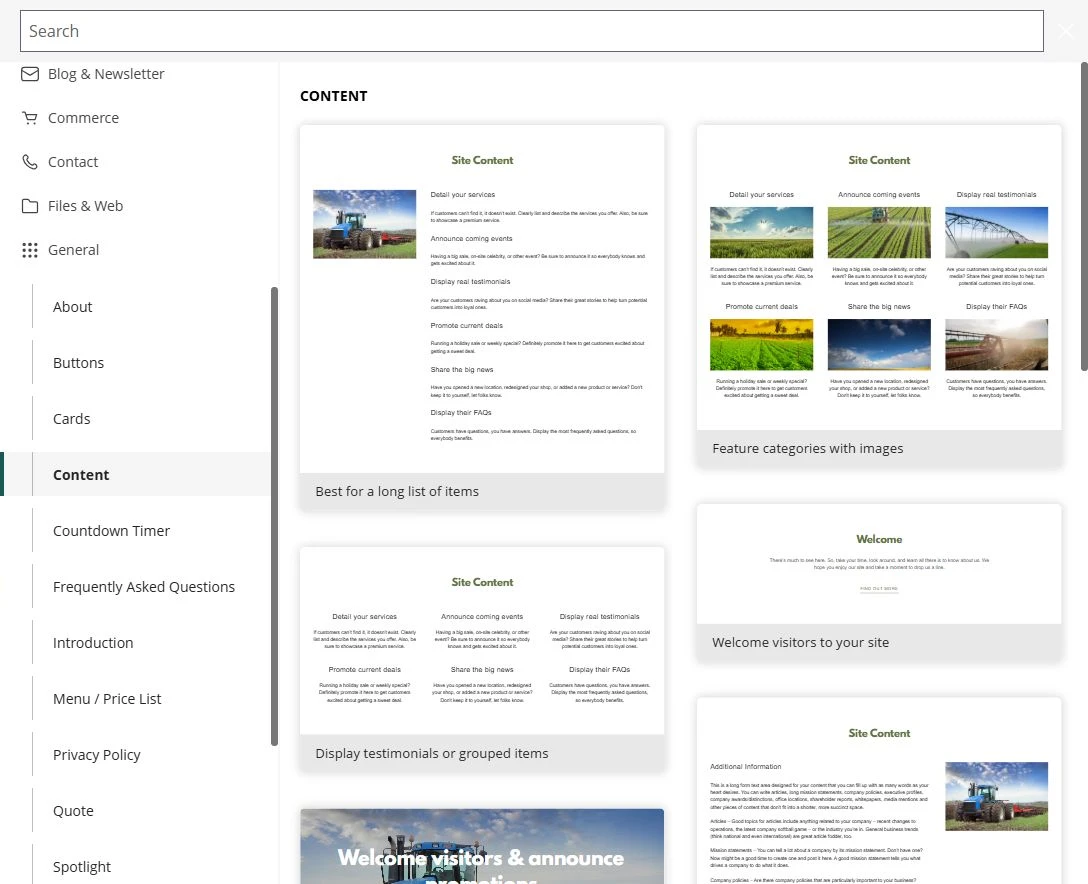Image resolution: width=1088 pixels, height=884 pixels.
Task: Click the Blog & Newsletter envelope icon
Action: point(30,74)
